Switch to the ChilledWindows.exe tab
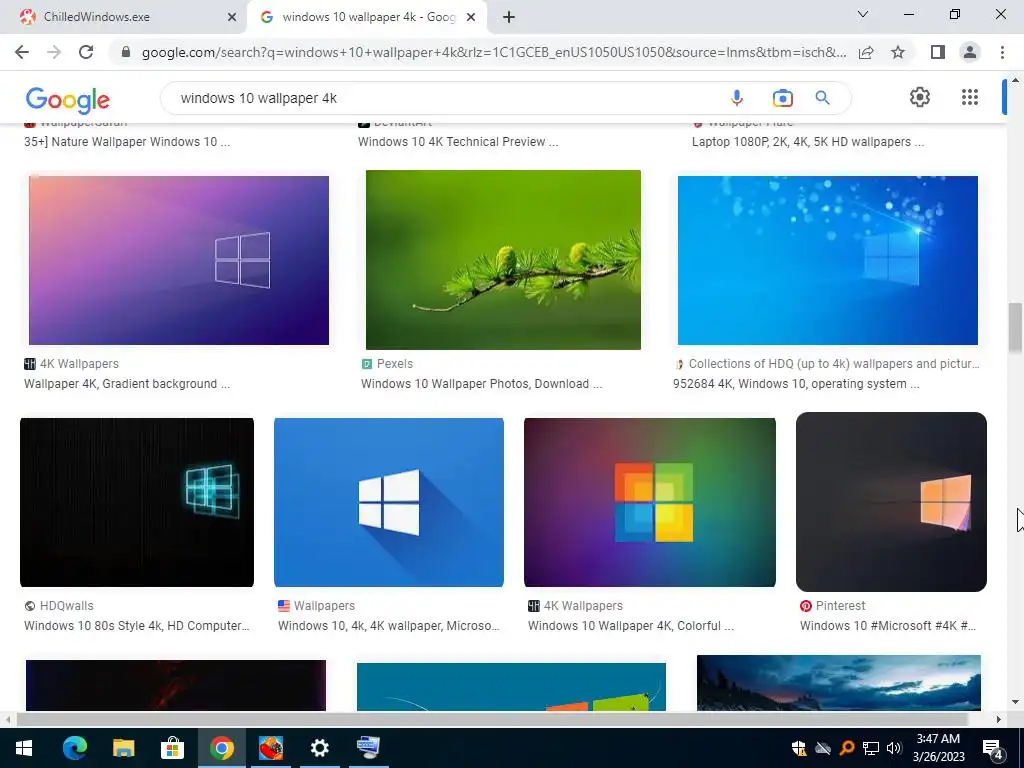Viewport: 1024px width, 768px height. click(124, 17)
